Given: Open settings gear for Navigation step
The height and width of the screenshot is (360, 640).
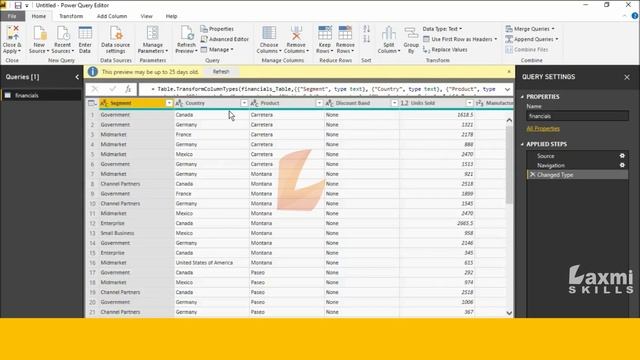Looking at the screenshot, I should click(x=622, y=165).
